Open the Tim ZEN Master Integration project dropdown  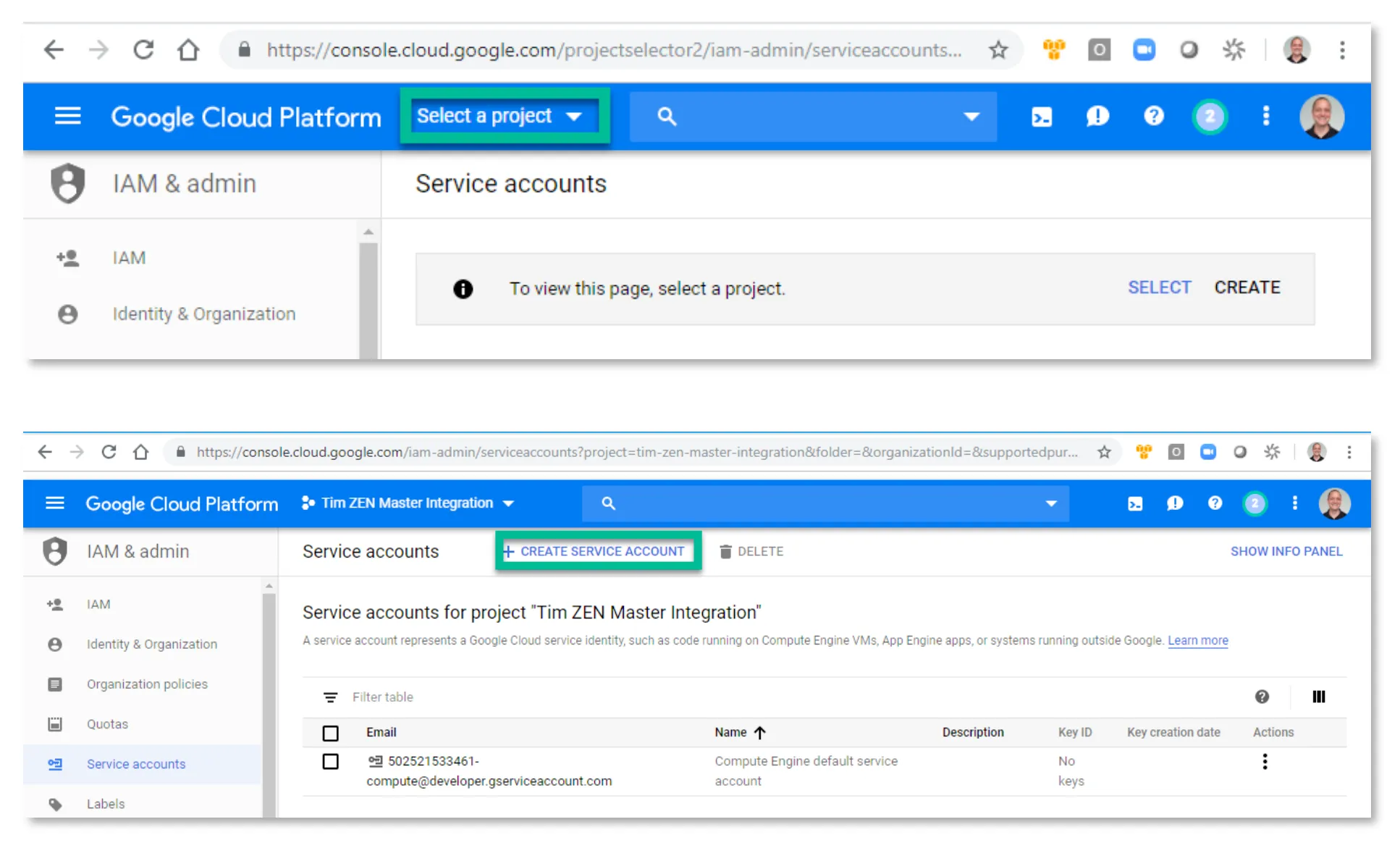click(x=408, y=503)
